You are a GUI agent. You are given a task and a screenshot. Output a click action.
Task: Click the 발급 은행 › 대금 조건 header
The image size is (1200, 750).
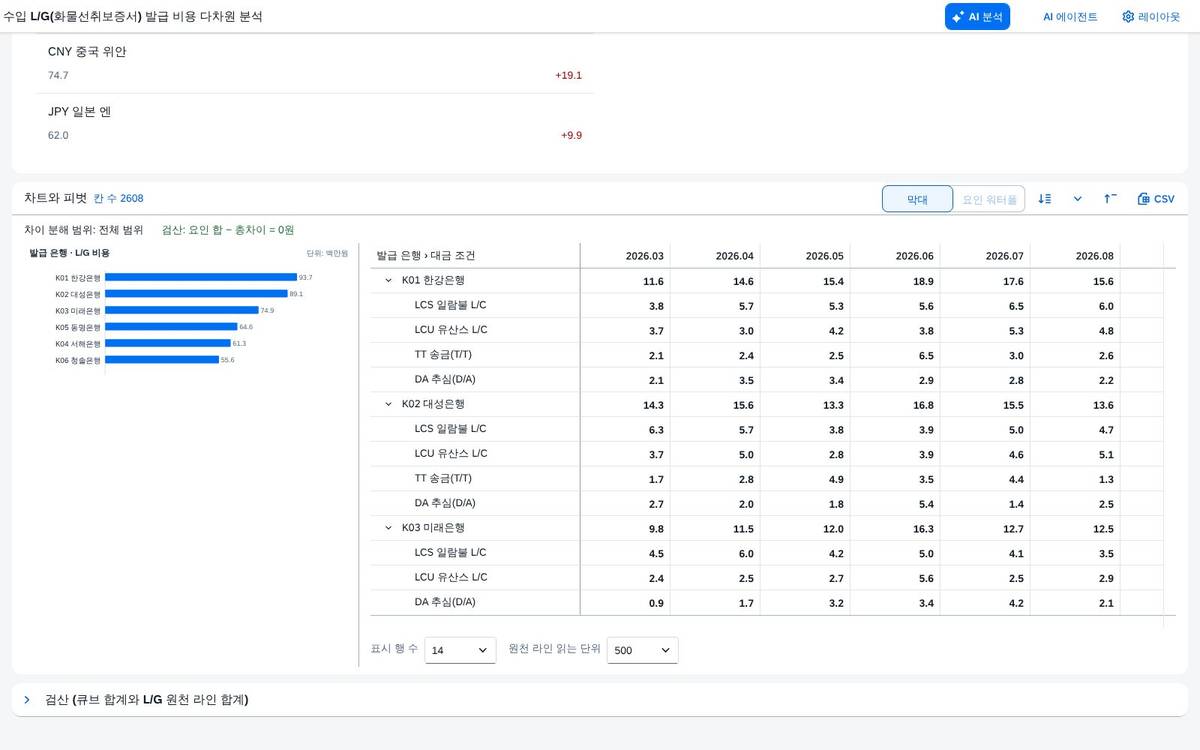pyautogui.click(x=475, y=256)
